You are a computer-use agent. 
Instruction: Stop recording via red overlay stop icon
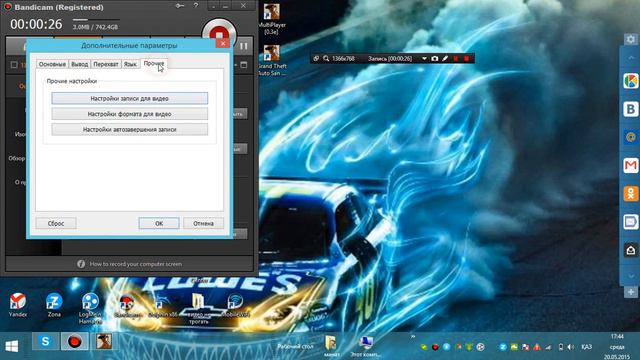click(x=467, y=59)
